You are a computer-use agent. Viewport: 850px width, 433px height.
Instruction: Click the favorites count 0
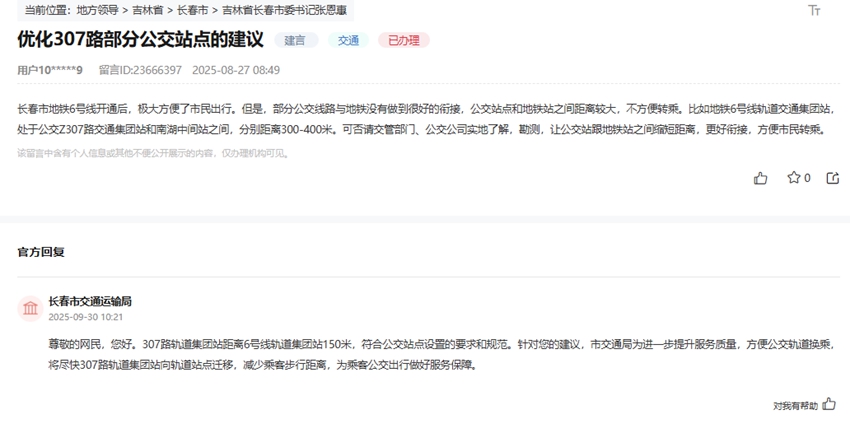click(807, 178)
